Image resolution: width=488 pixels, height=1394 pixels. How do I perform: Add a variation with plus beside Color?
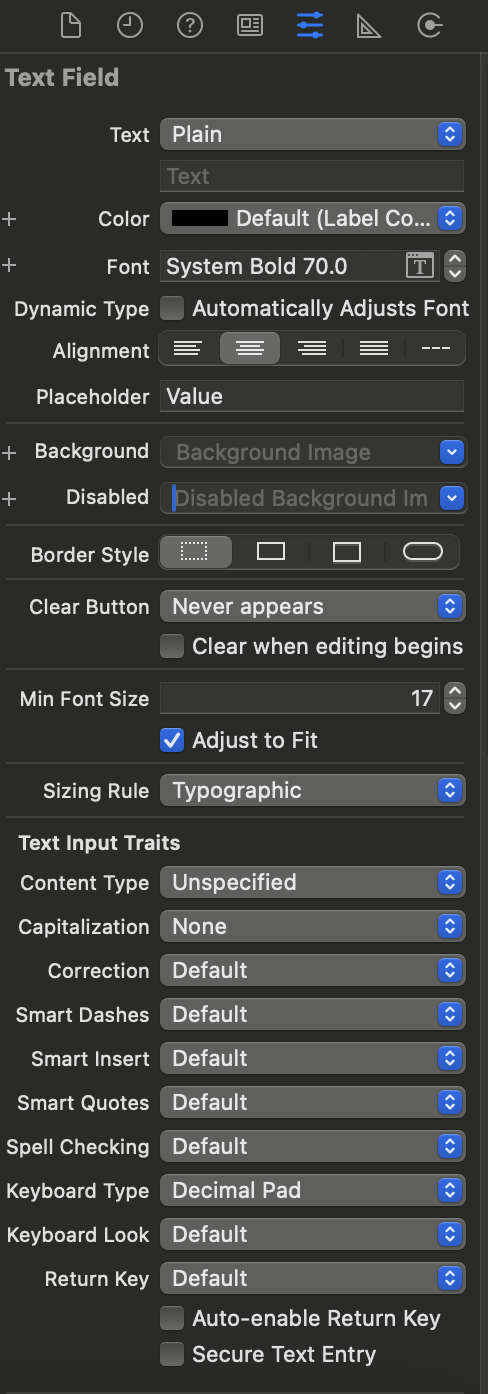tap(10, 218)
